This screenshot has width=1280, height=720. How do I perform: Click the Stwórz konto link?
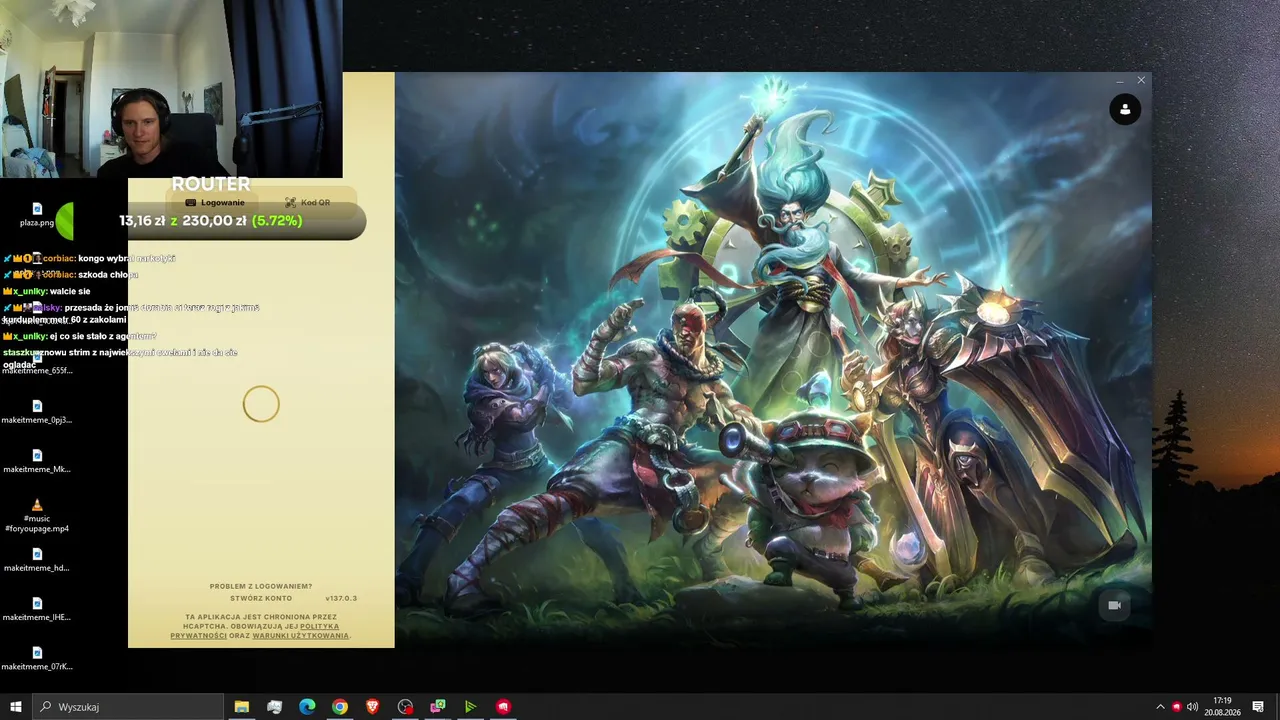[261, 598]
